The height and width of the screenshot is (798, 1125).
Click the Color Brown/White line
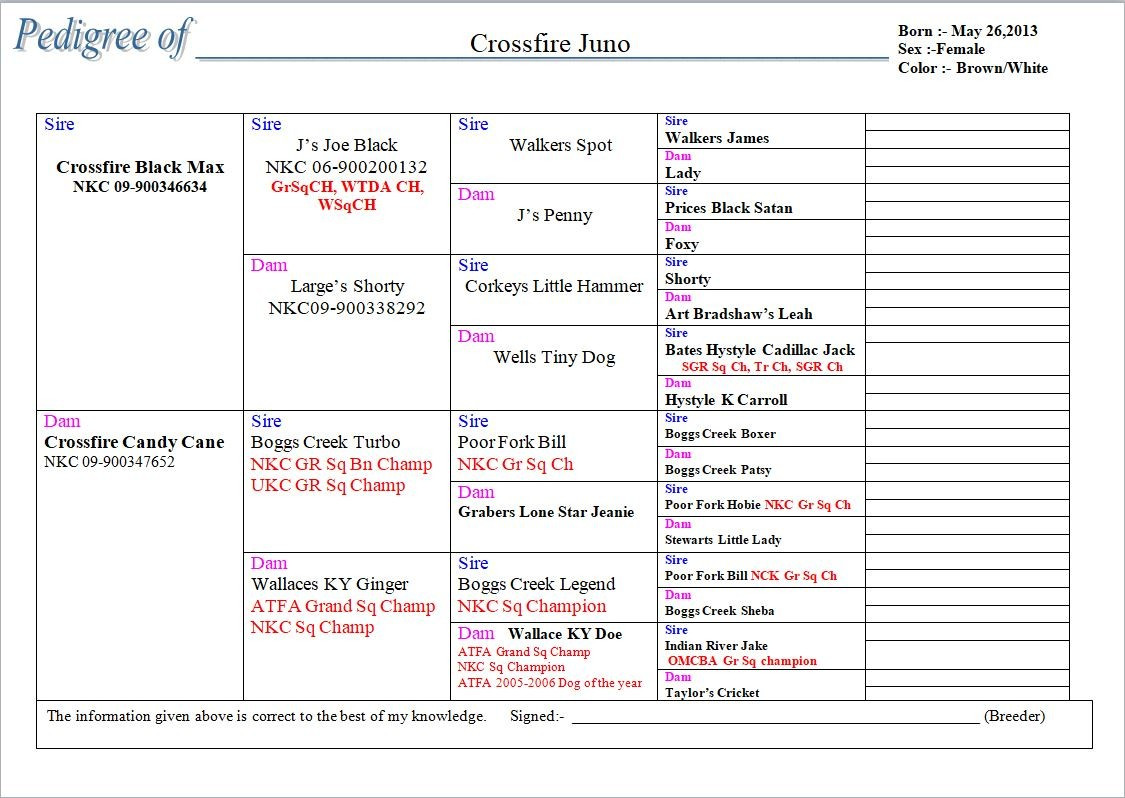[x=972, y=68]
